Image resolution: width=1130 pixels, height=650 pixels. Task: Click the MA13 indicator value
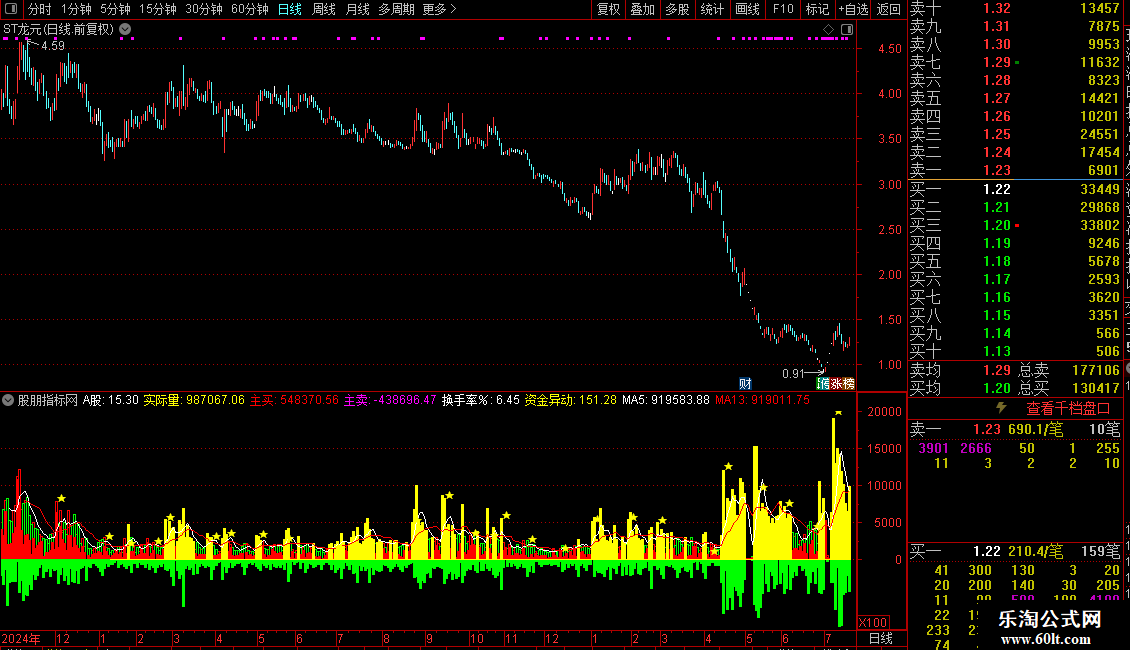[x=762, y=400]
